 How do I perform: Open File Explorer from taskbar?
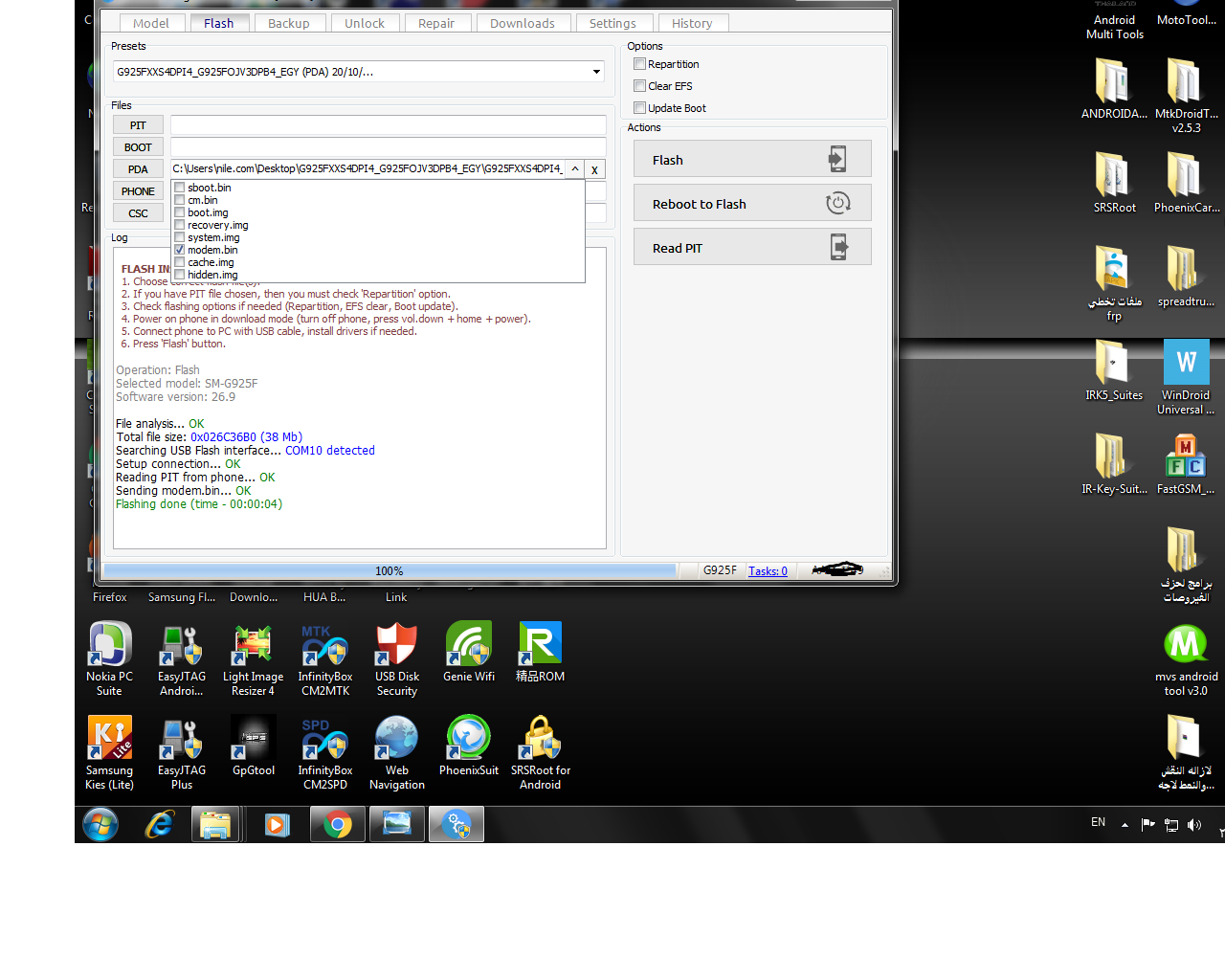tap(215, 824)
